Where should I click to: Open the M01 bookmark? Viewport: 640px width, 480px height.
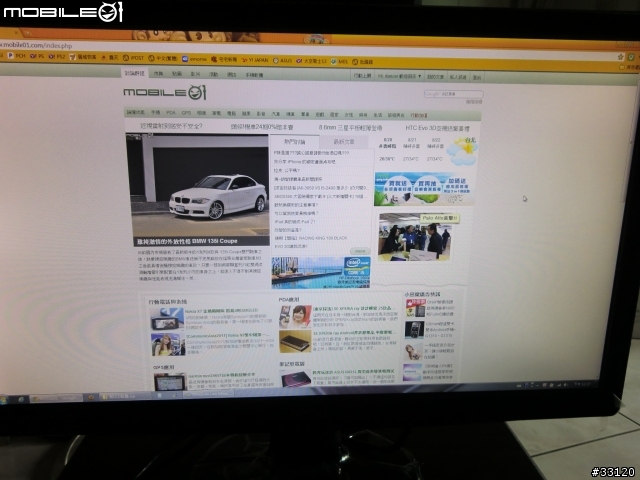tap(340, 61)
